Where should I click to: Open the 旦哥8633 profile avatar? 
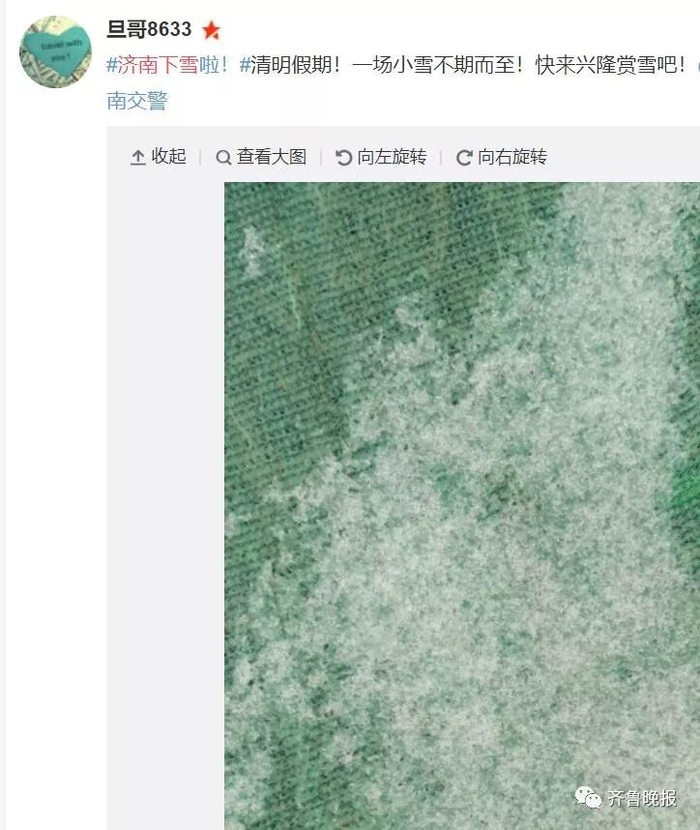(x=55, y=52)
